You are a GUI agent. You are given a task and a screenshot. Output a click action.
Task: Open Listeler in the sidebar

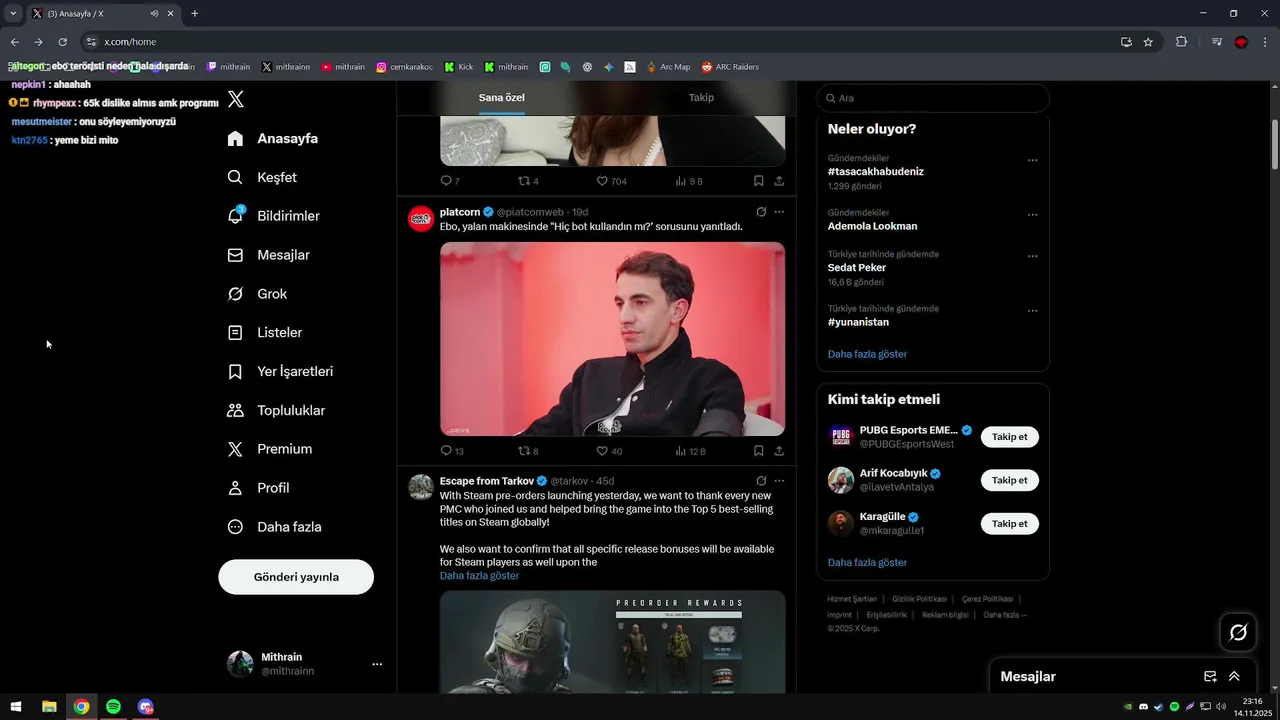coord(265,332)
